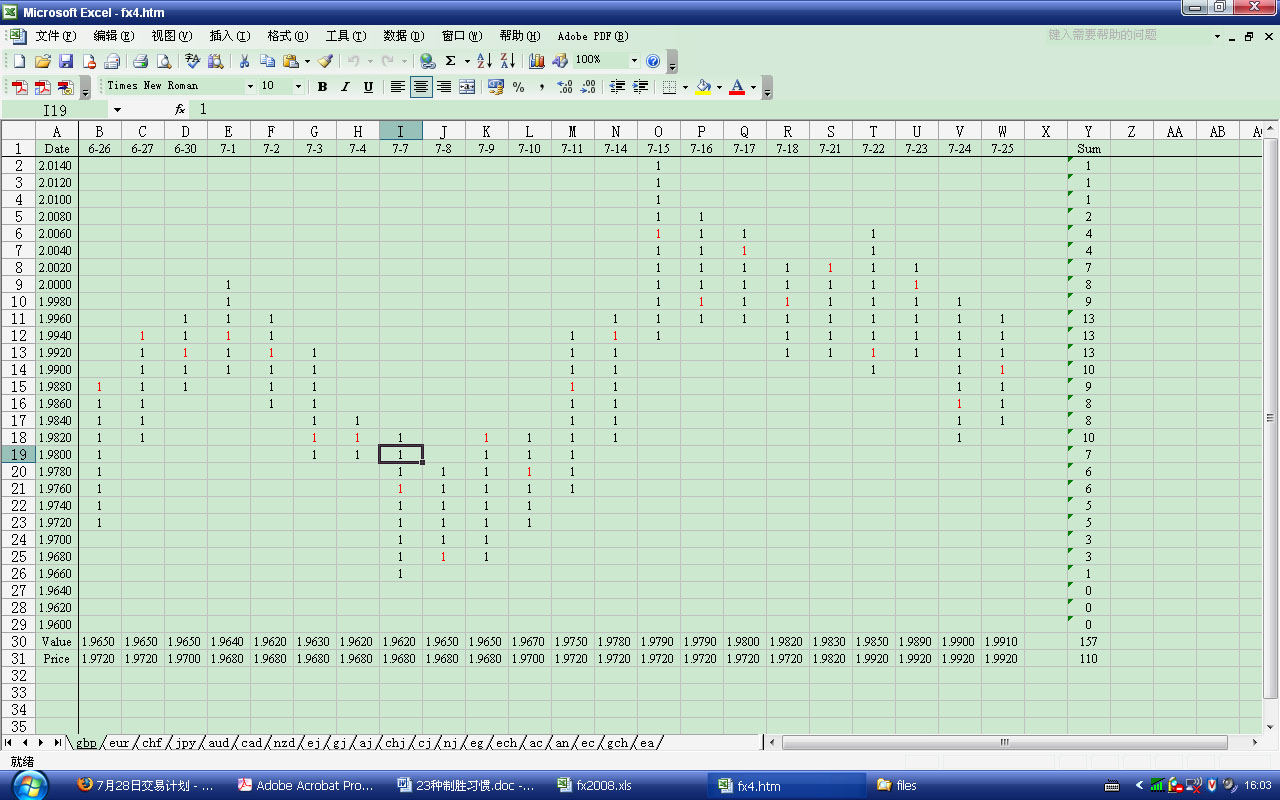Click the insert function fx button
Screen dimensions: 1280x800
[180, 109]
